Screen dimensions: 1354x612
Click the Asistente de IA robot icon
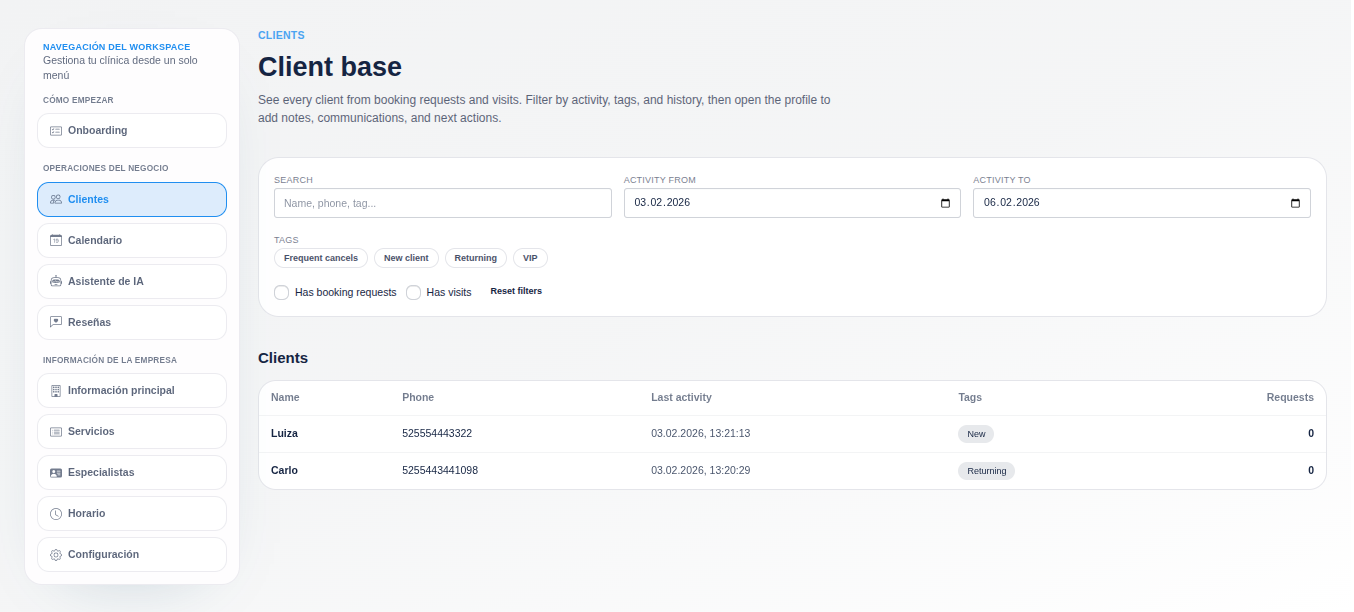coord(56,282)
